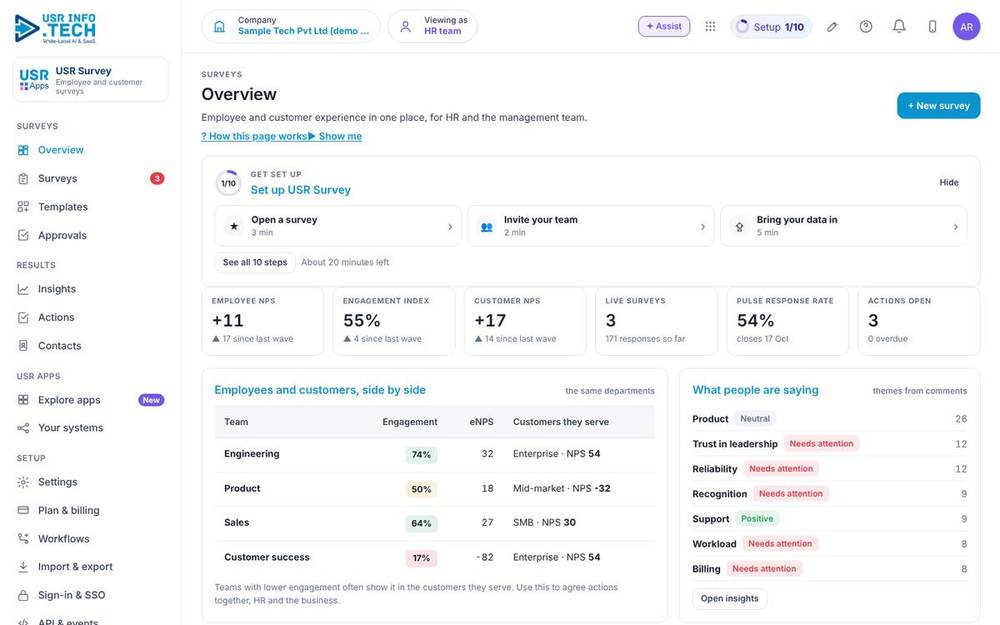Screen dimensions: 1000x625
Task: Click the Contacts sidebar icon
Action: tap(23, 346)
